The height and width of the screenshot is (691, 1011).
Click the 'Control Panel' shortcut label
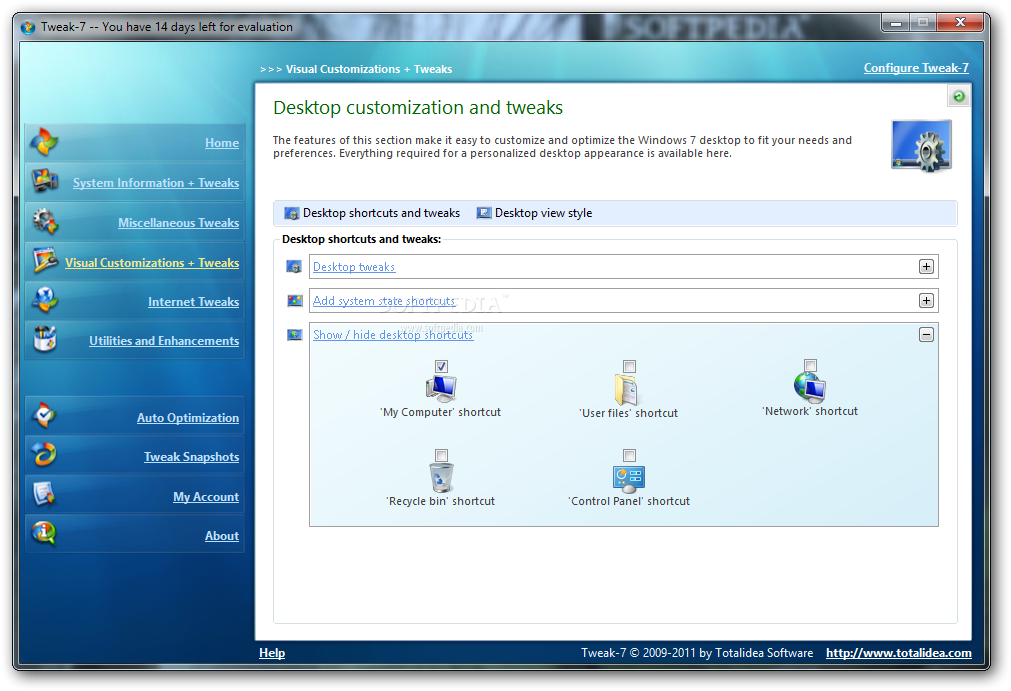629,501
